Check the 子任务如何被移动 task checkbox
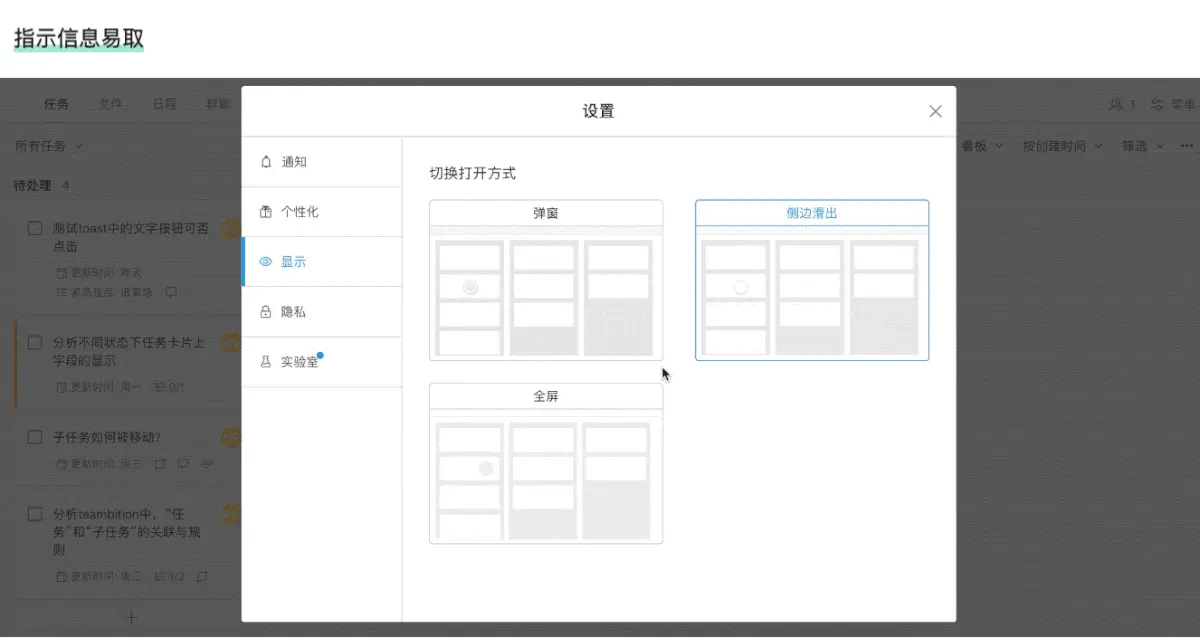This screenshot has height=638, width=1200. coord(35,437)
